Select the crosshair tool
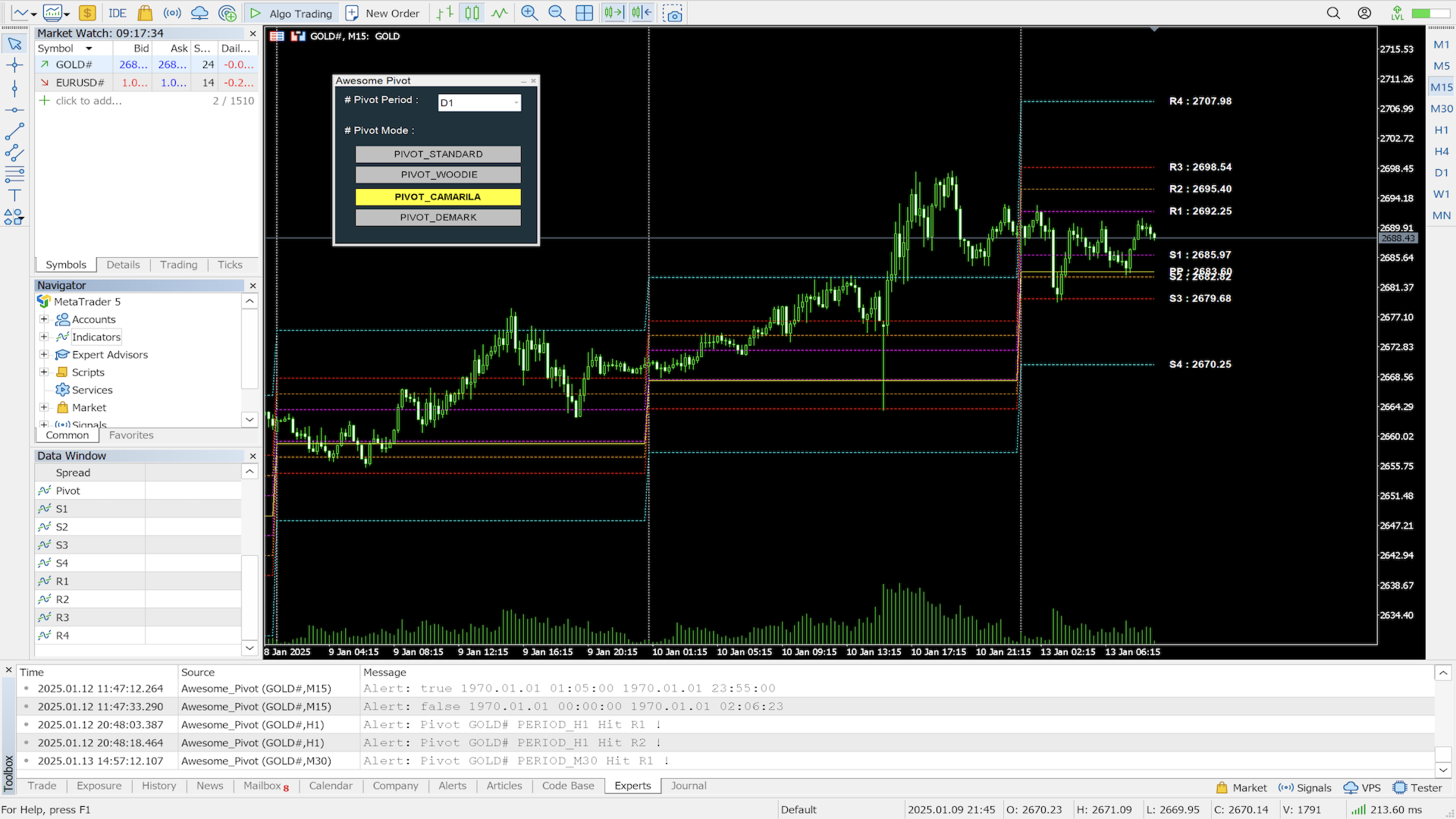The width and height of the screenshot is (1456, 819). pyautogui.click(x=14, y=65)
